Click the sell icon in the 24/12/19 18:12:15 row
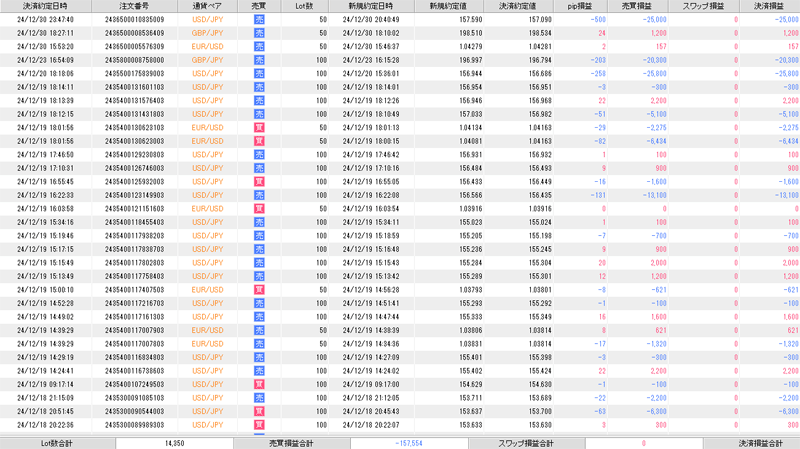Viewport: 800px width, 449px height. (x=259, y=114)
